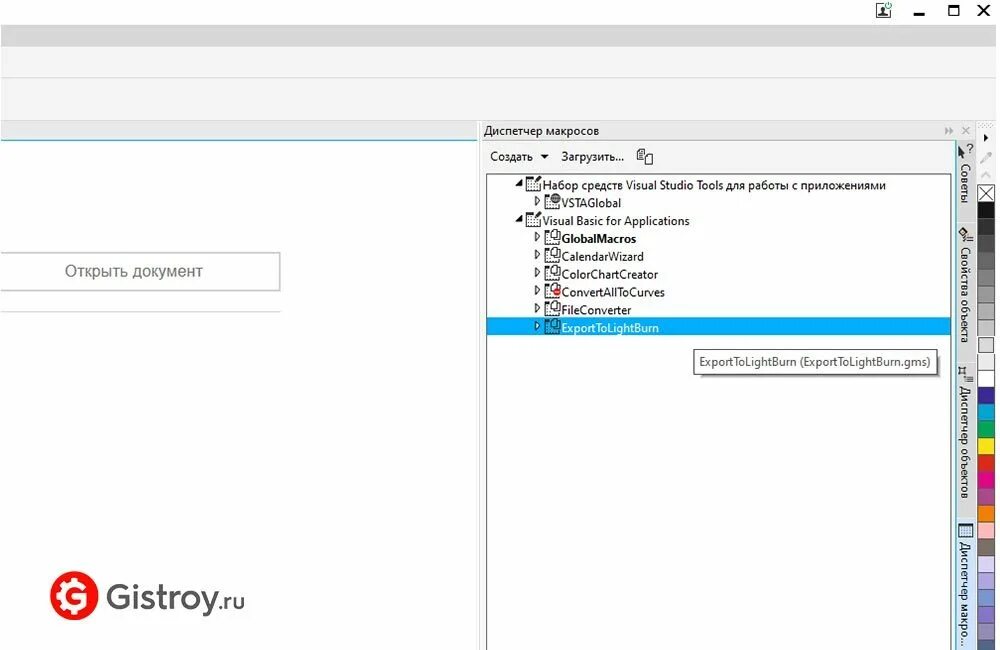
Task: Select Набор средств Visual Studio Tools row
Action: 714,185
